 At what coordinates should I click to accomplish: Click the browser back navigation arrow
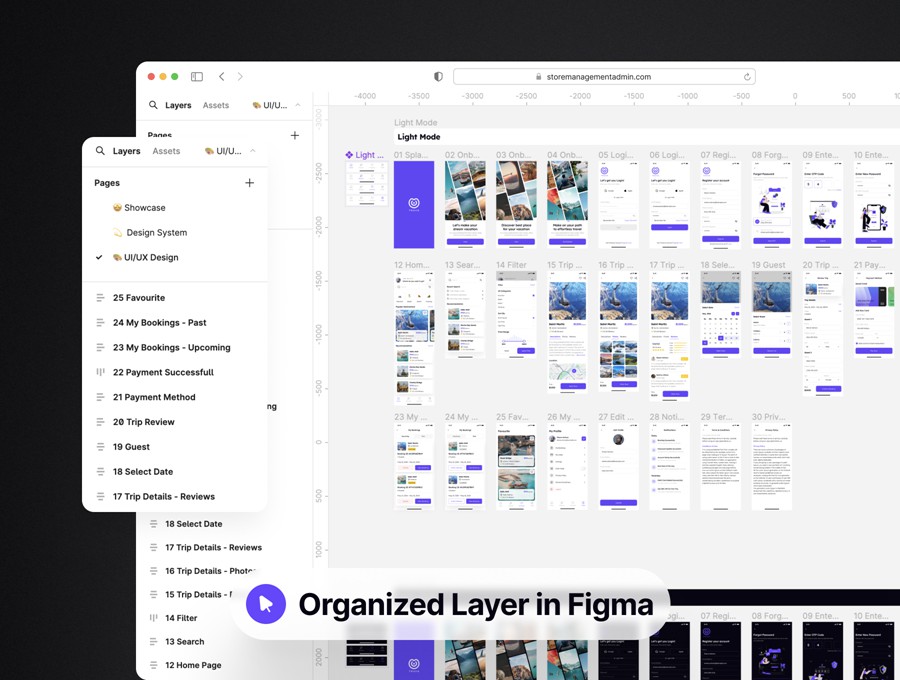tap(221, 76)
